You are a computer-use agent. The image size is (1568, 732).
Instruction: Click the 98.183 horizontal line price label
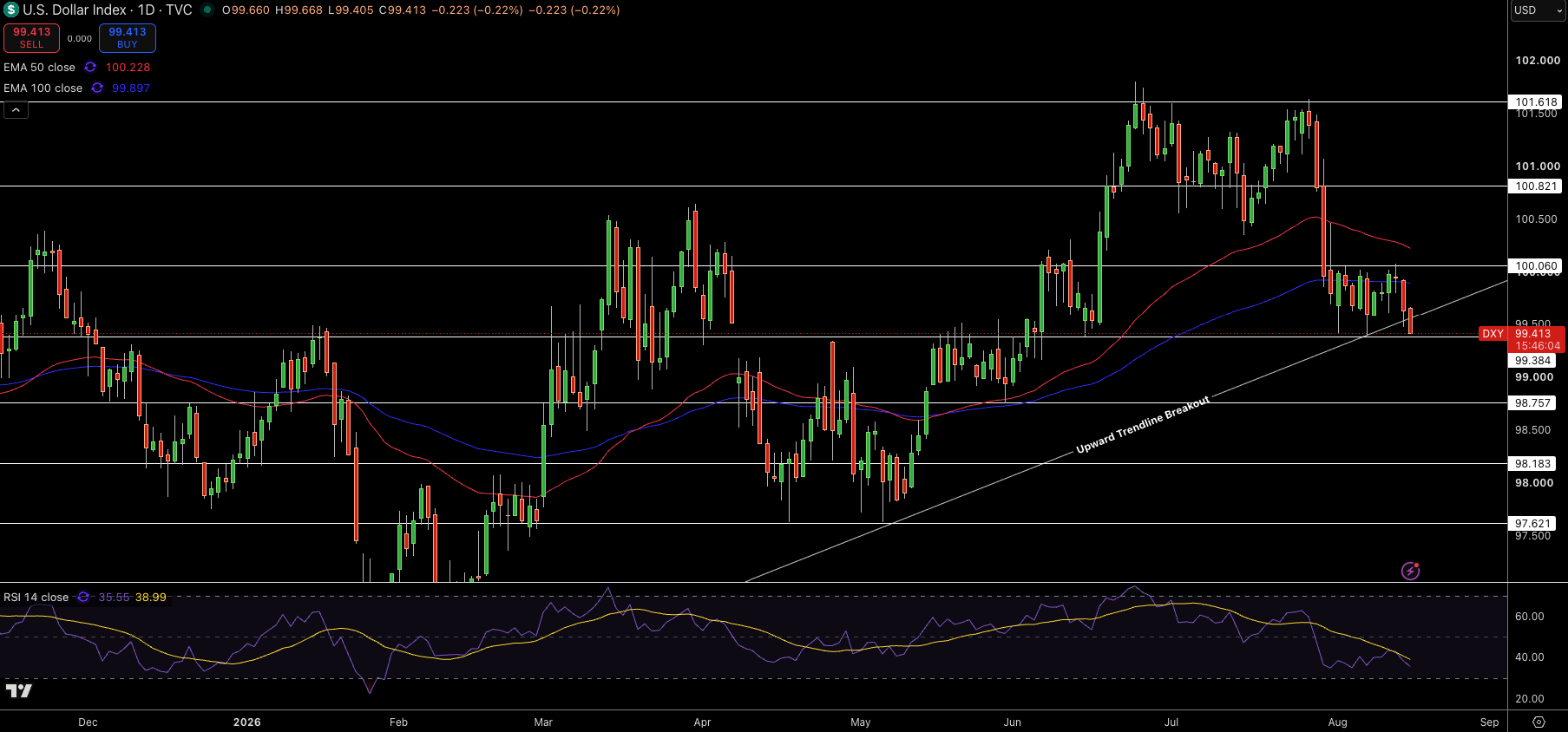click(x=1532, y=464)
